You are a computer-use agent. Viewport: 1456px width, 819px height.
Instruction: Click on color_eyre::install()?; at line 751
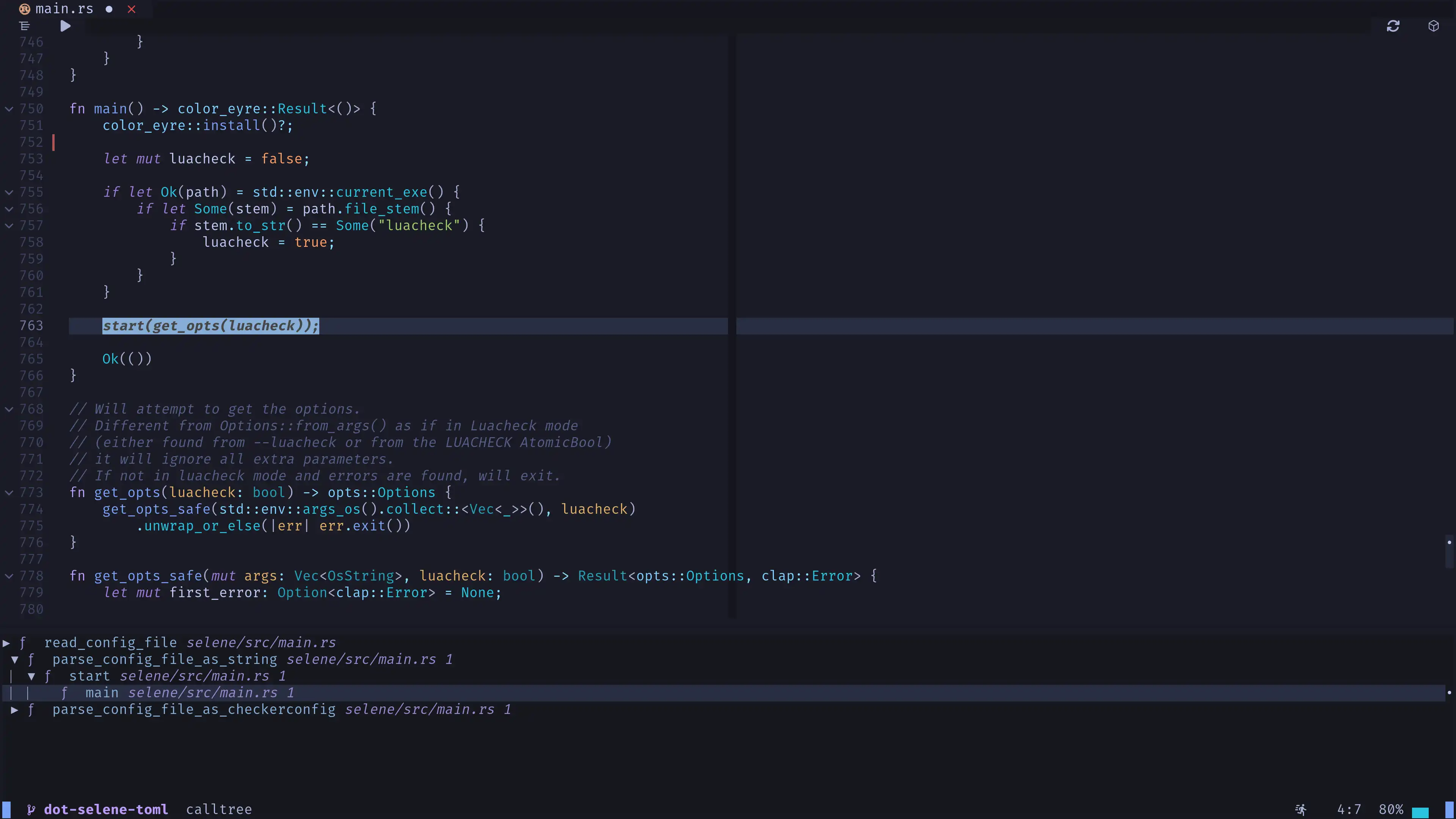point(198,126)
